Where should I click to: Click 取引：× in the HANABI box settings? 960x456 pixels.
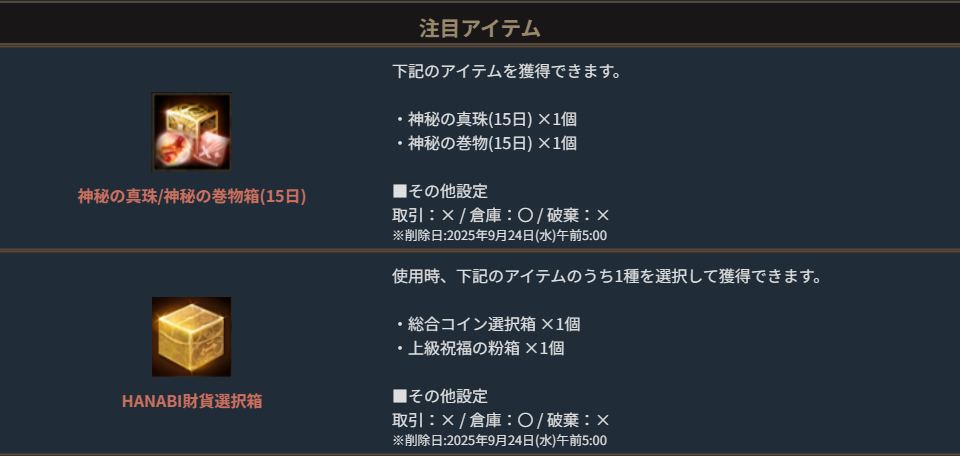pyautogui.click(x=423, y=420)
